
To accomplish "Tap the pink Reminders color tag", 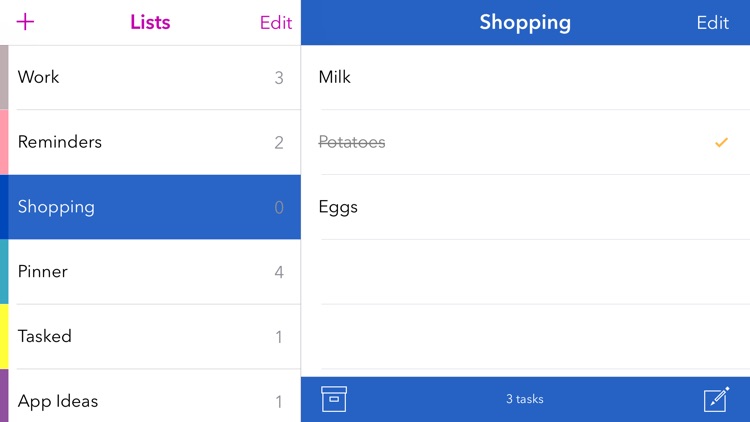I will pyautogui.click(x=4, y=142).
